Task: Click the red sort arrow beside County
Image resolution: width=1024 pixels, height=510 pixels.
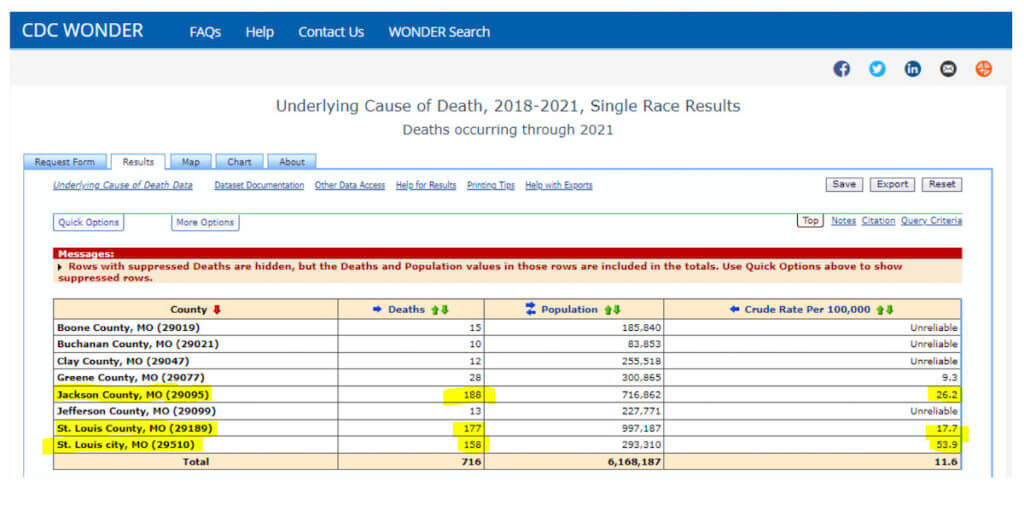Action: point(217,310)
